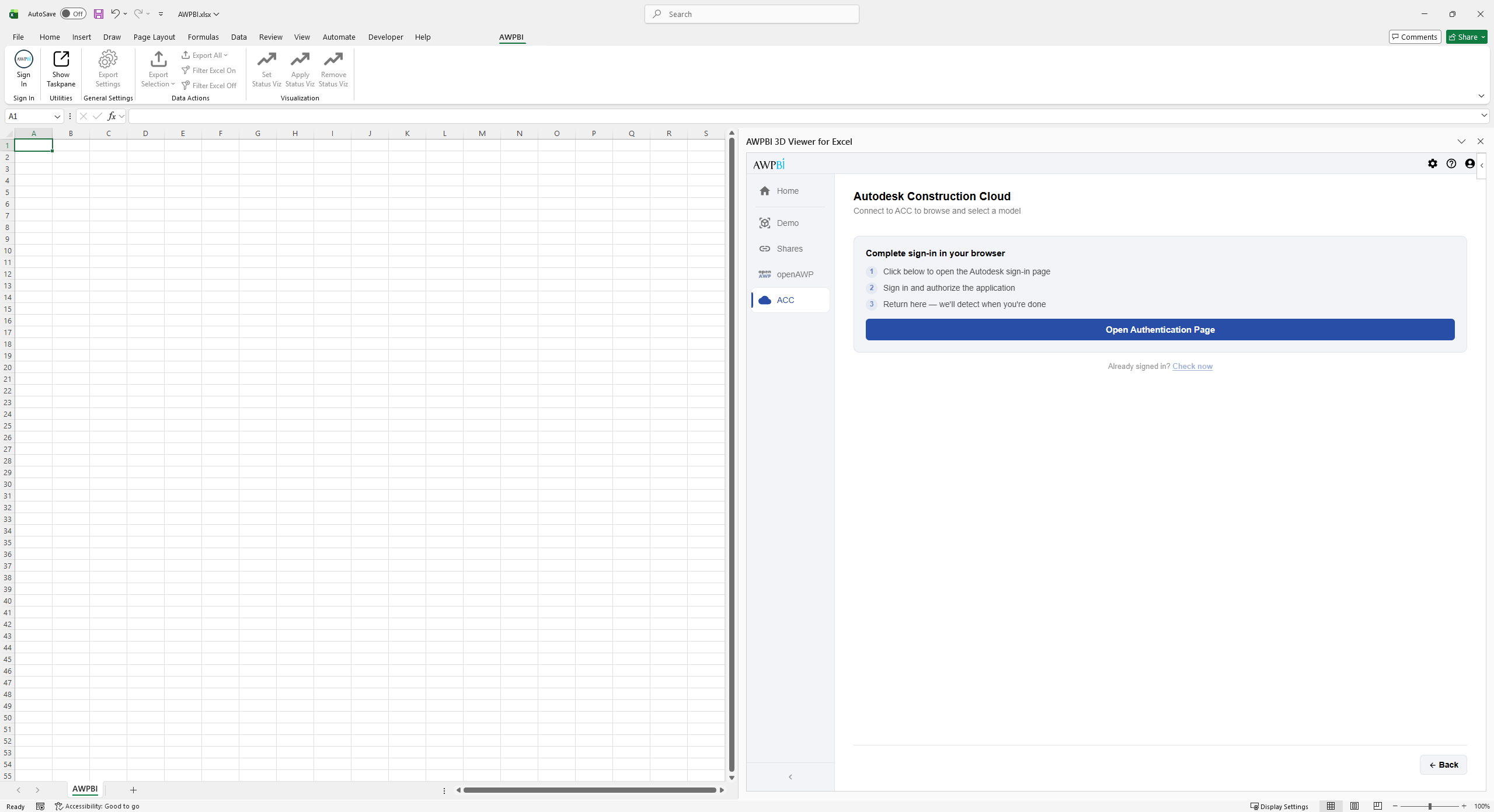Switch to Normal view in status bar
Viewport: 1494px width, 812px height.
[x=1331, y=806]
